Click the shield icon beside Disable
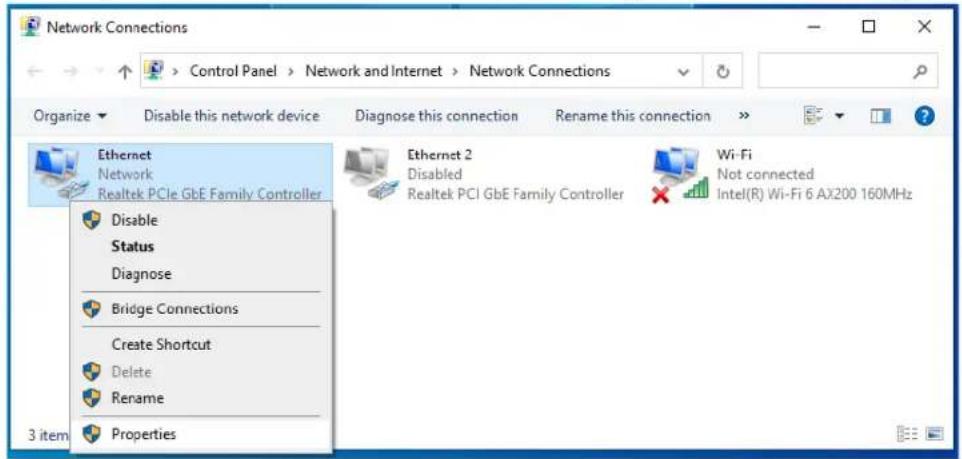 click(91, 220)
